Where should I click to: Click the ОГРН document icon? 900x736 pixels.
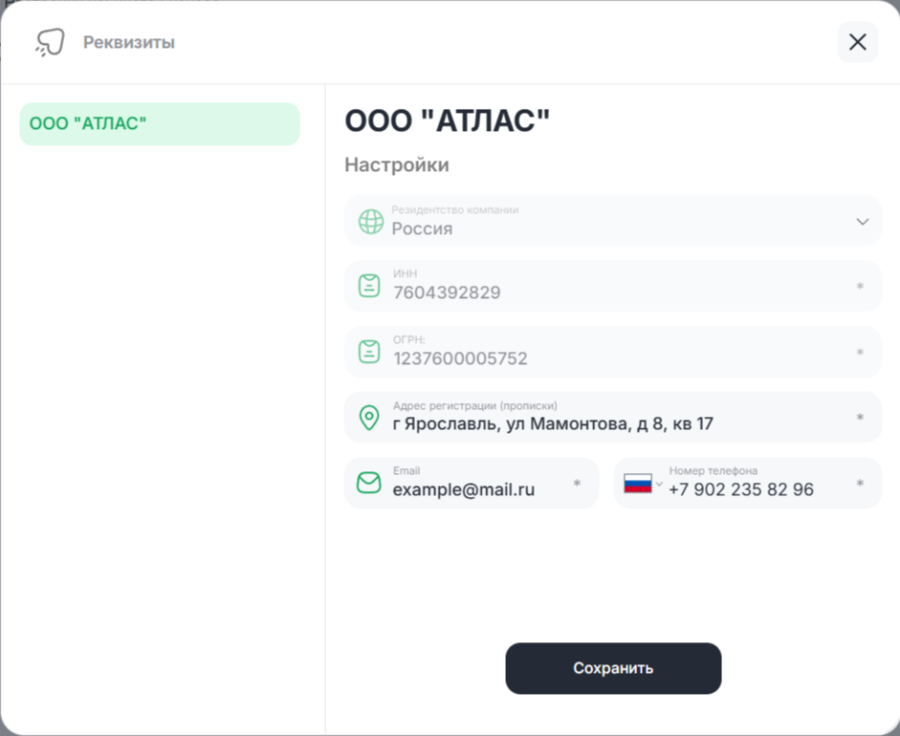[x=370, y=352]
